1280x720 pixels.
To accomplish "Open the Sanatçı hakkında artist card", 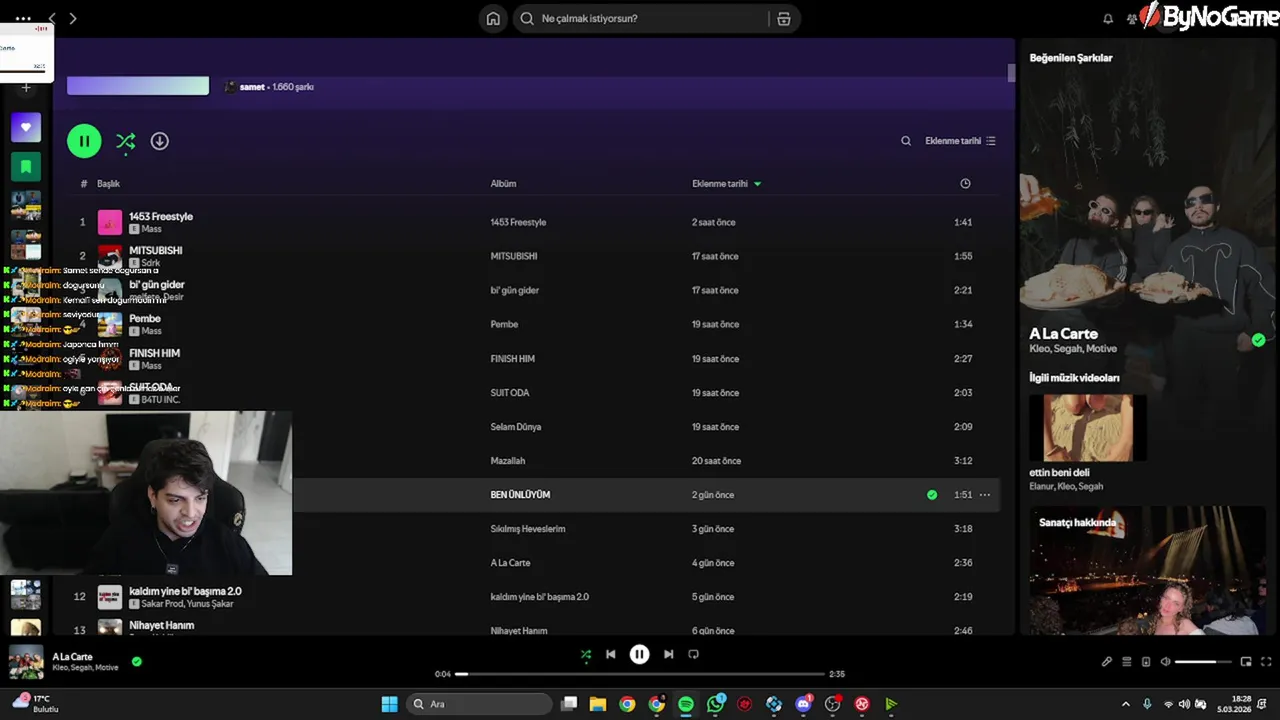I will tap(1148, 570).
